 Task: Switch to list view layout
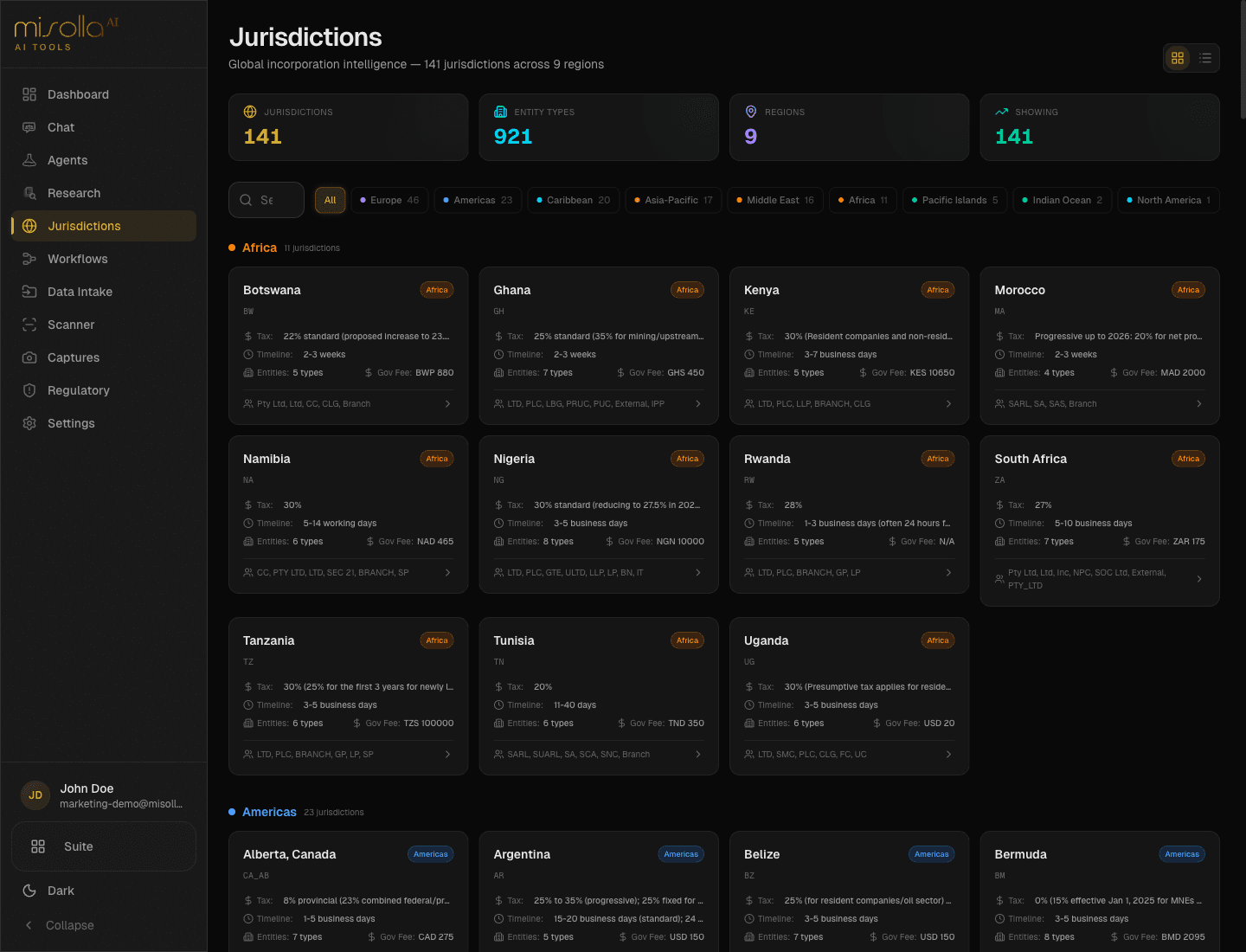click(x=1205, y=58)
